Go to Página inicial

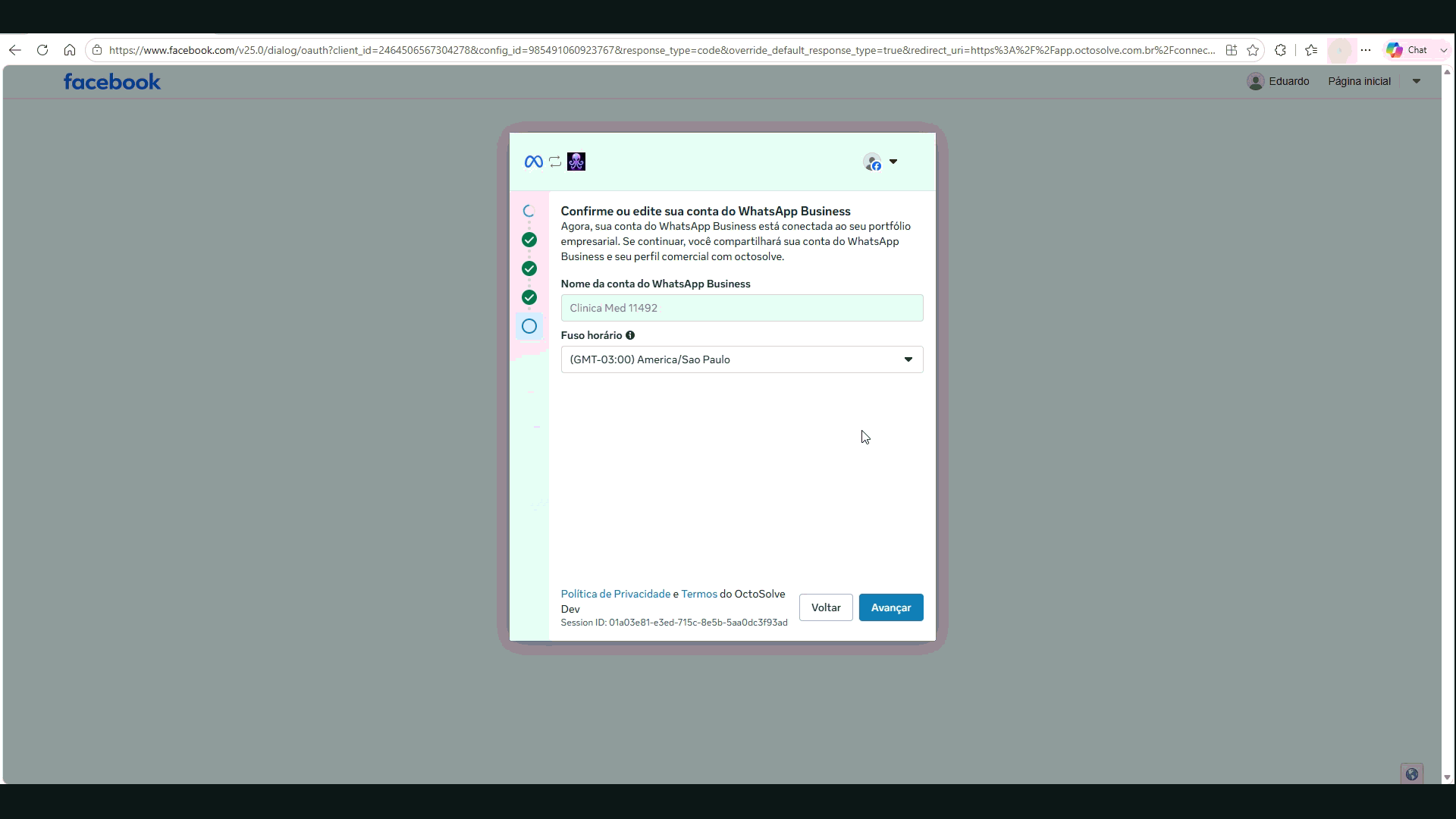pos(1359,81)
